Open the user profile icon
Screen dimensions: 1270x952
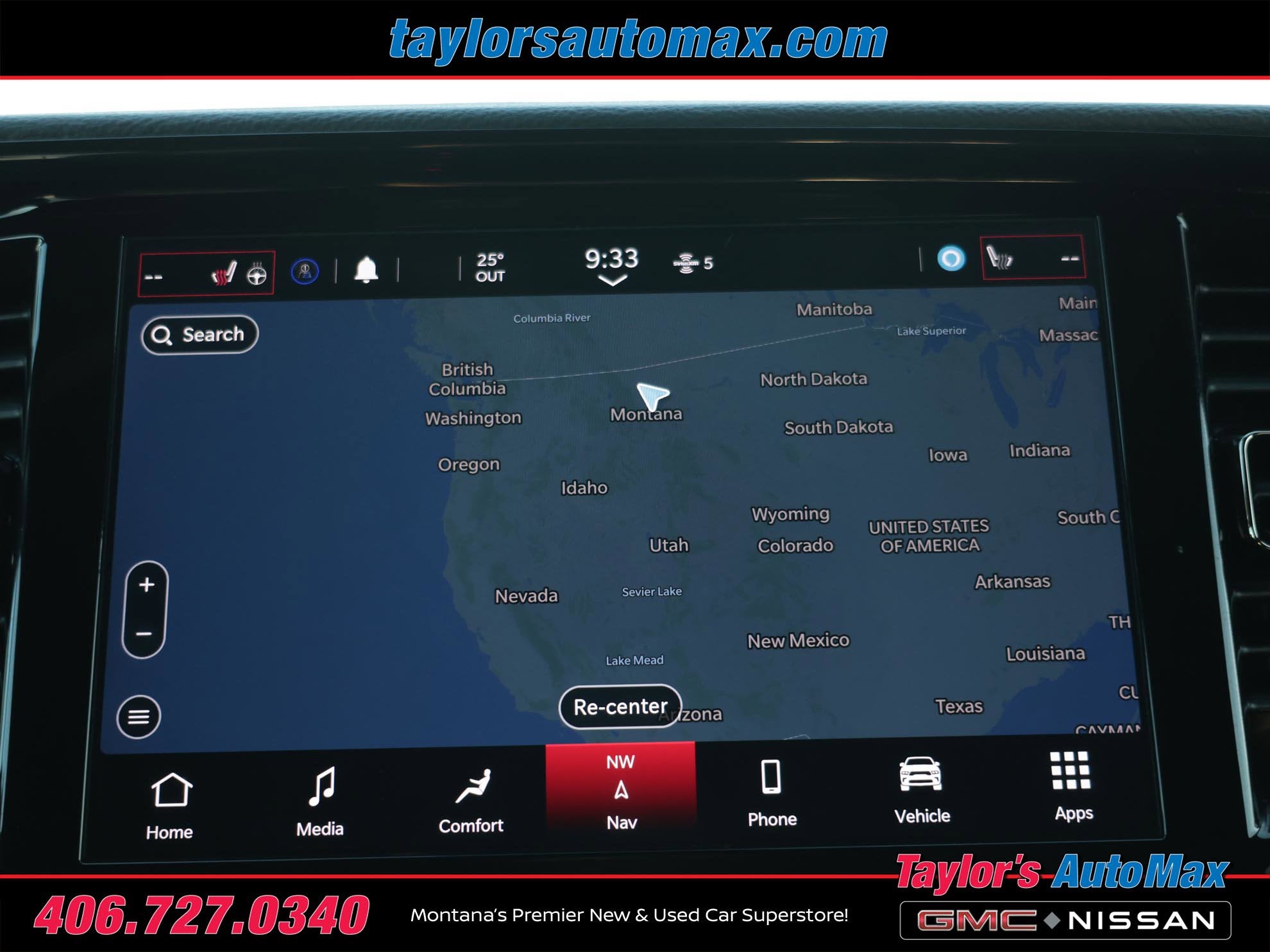305,272
